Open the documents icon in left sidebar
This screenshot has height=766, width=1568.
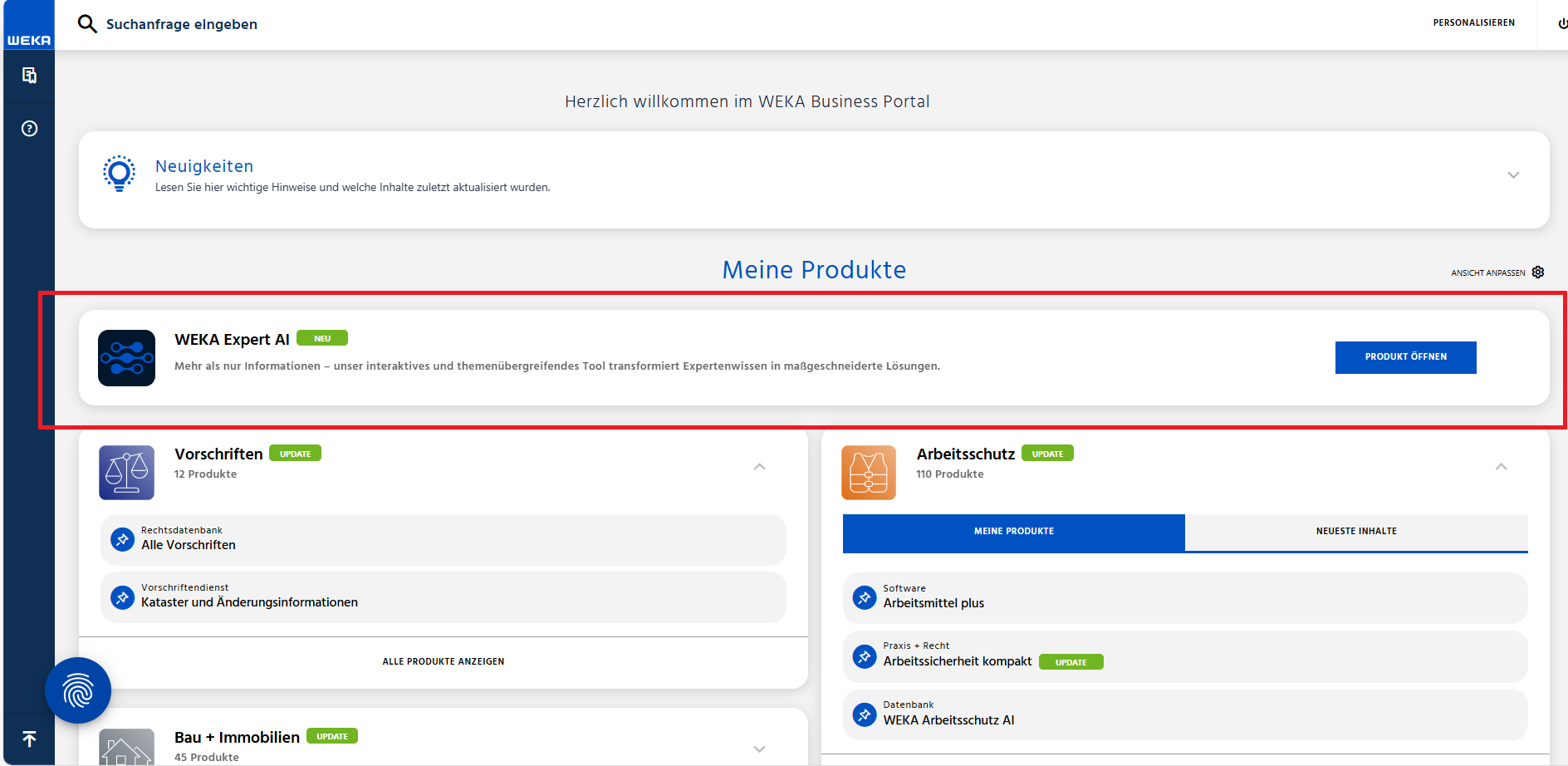(29, 76)
